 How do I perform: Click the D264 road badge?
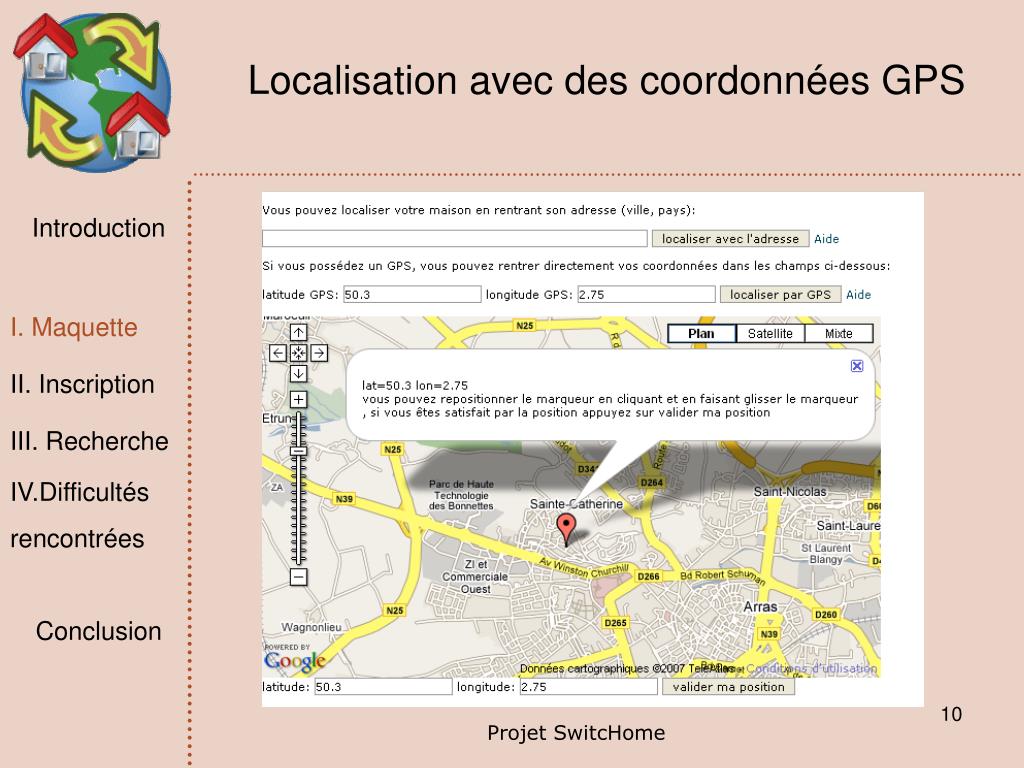(x=652, y=483)
